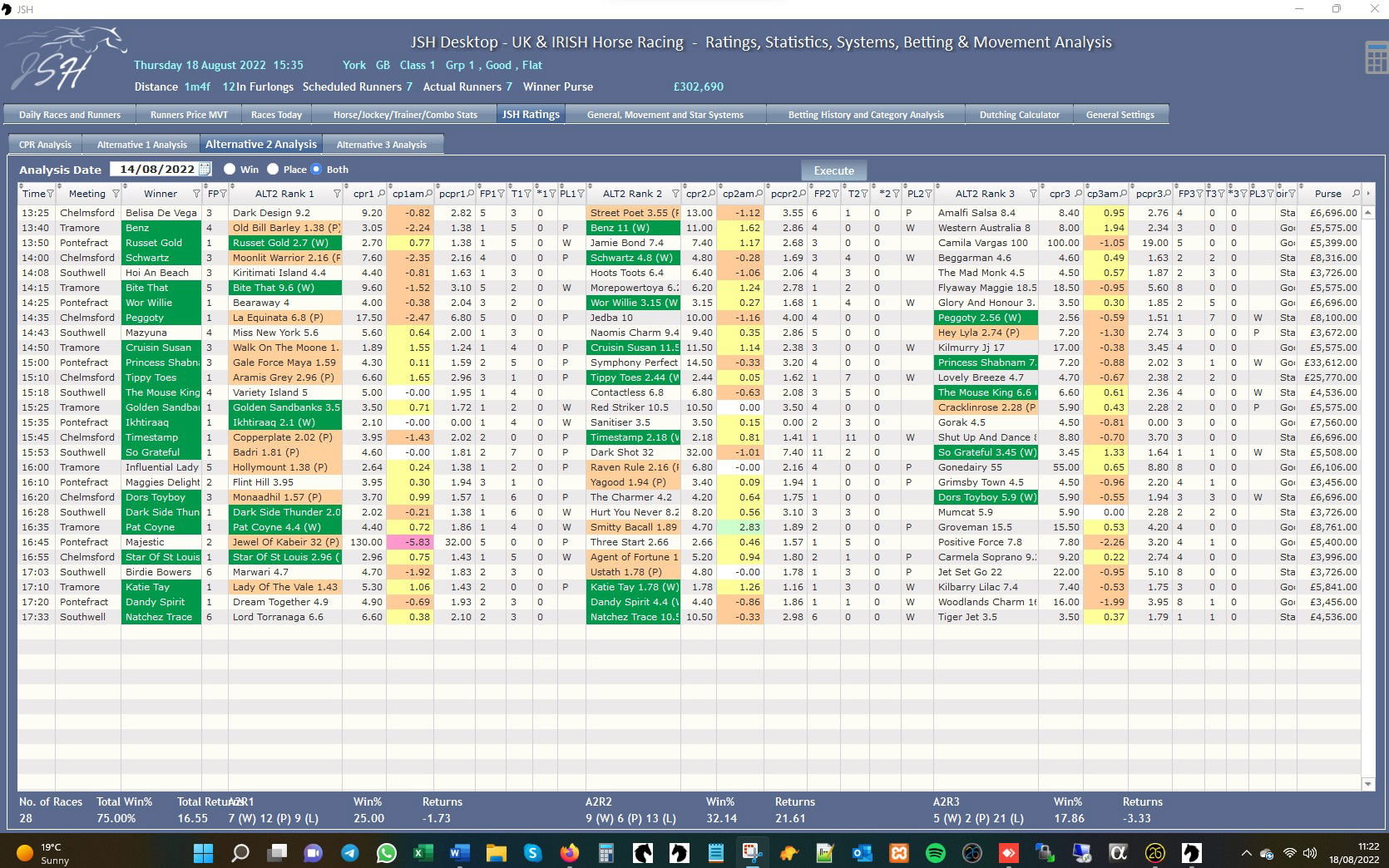Open Word from the taskbar

point(459,852)
